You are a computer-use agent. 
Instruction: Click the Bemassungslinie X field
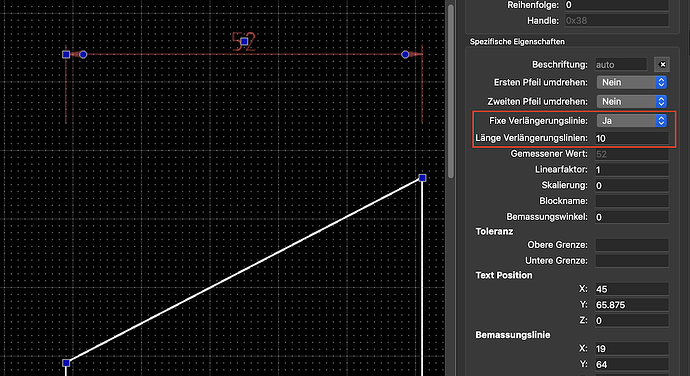[632, 349]
